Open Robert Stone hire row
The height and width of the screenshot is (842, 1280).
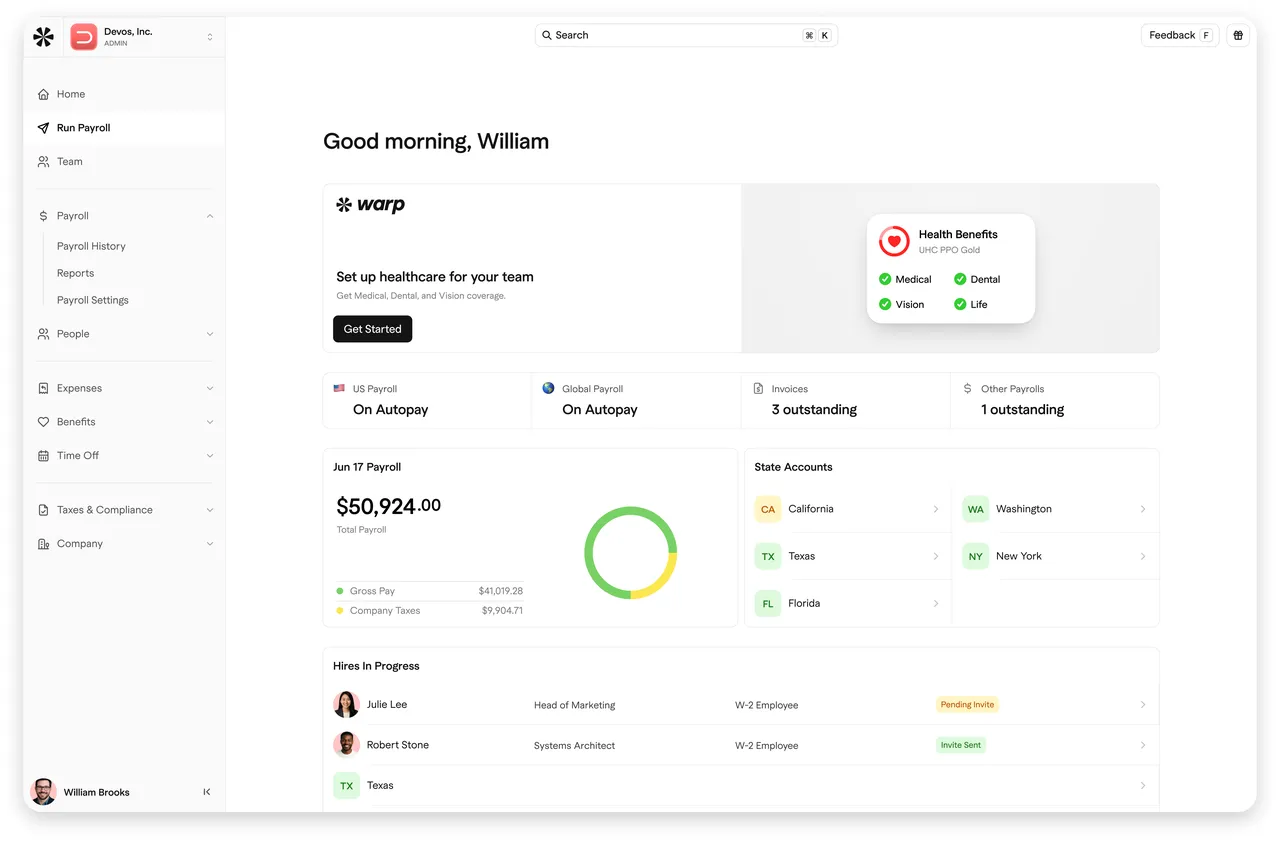tap(740, 745)
